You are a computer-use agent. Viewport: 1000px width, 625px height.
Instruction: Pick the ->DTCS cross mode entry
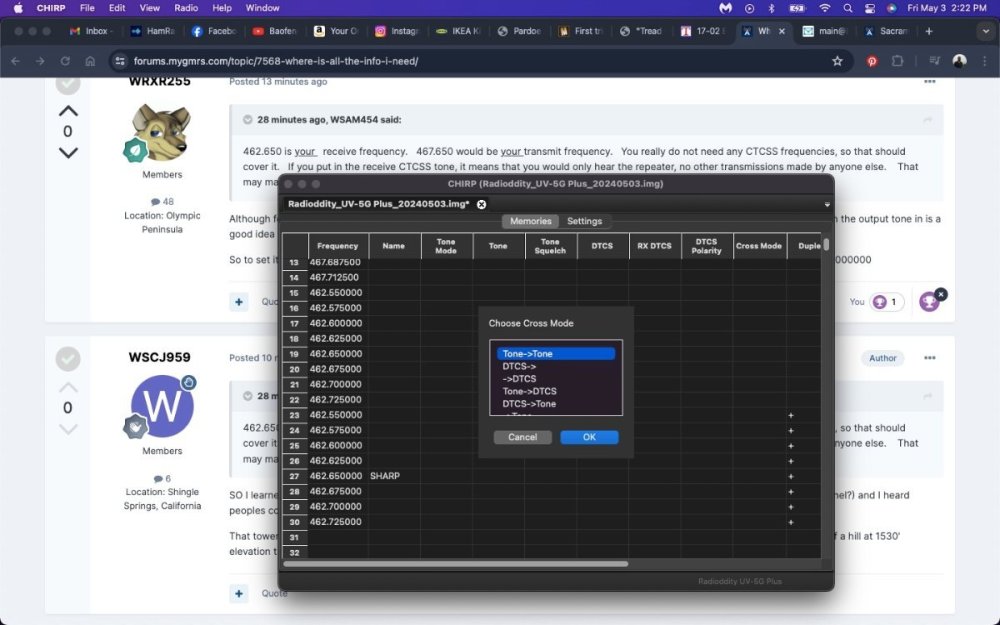tap(519, 379)
